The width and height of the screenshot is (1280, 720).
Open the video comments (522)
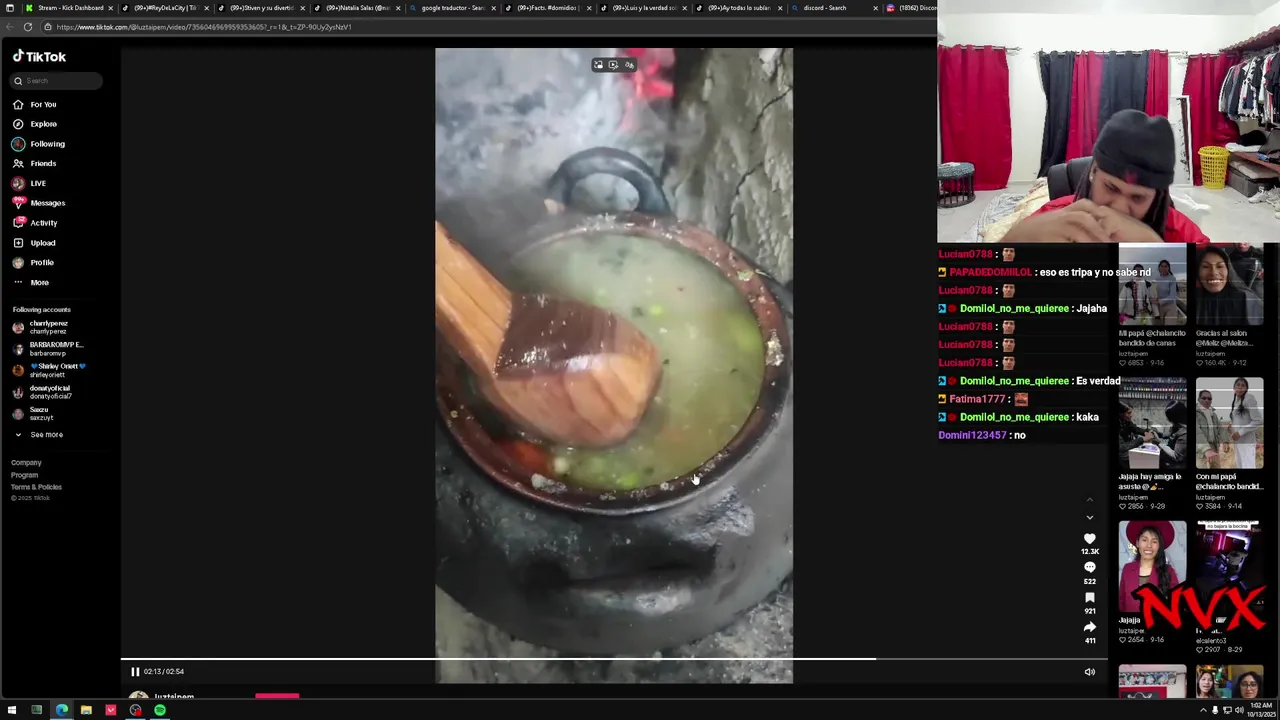point(1090,568)
